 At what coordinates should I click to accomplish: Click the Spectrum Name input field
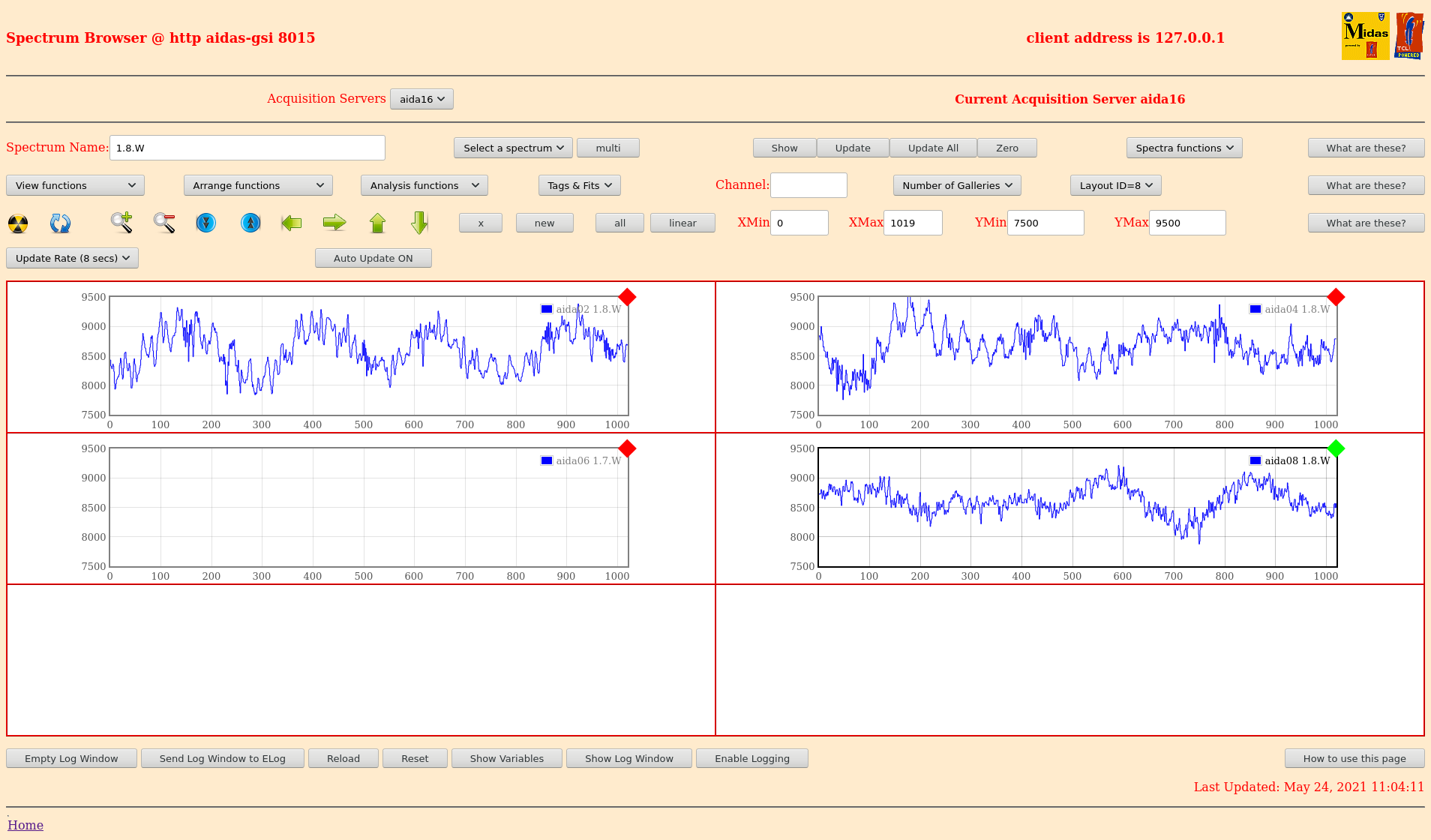click(x=247, y=148)
